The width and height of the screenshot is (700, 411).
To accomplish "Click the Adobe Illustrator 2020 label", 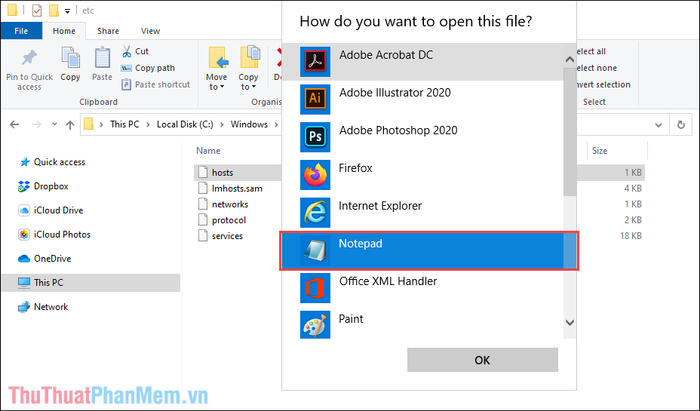I will coord(395,92).
